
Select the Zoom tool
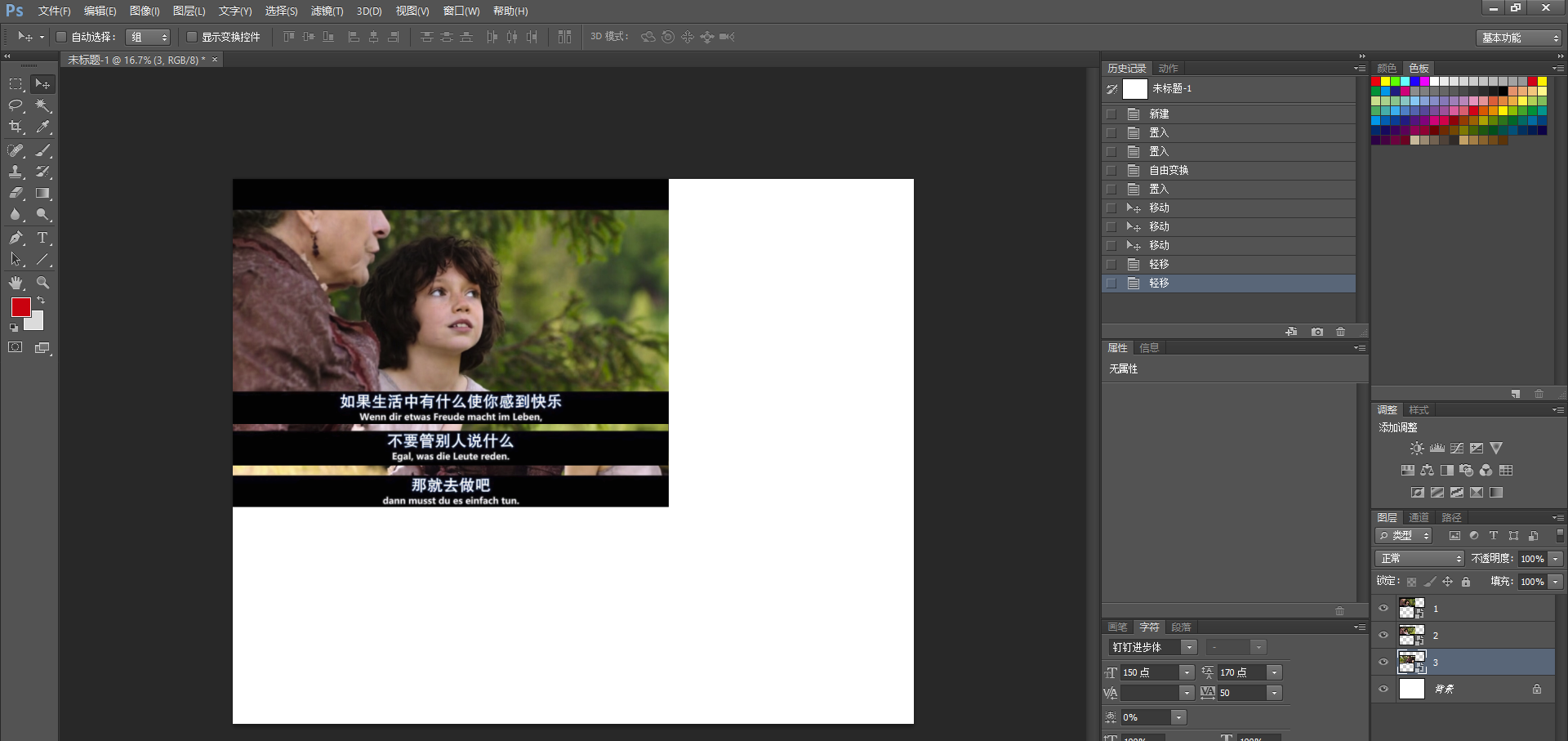pyautogui.click(x=42, y=283)
